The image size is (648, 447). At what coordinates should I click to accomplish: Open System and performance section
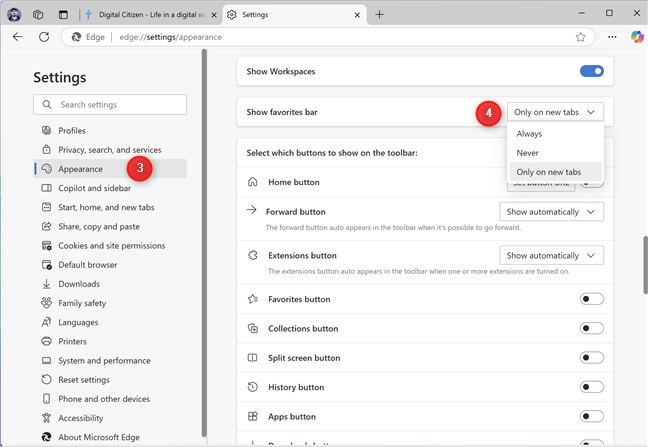point(110,360)
